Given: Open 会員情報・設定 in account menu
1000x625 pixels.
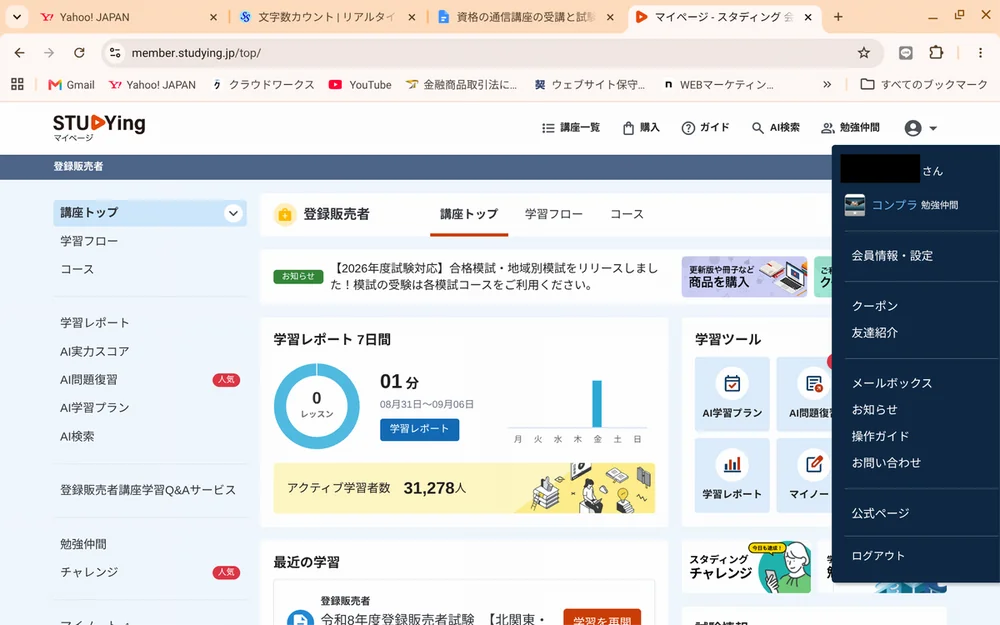Looking at the screenshot, I should tap(892, 256).
